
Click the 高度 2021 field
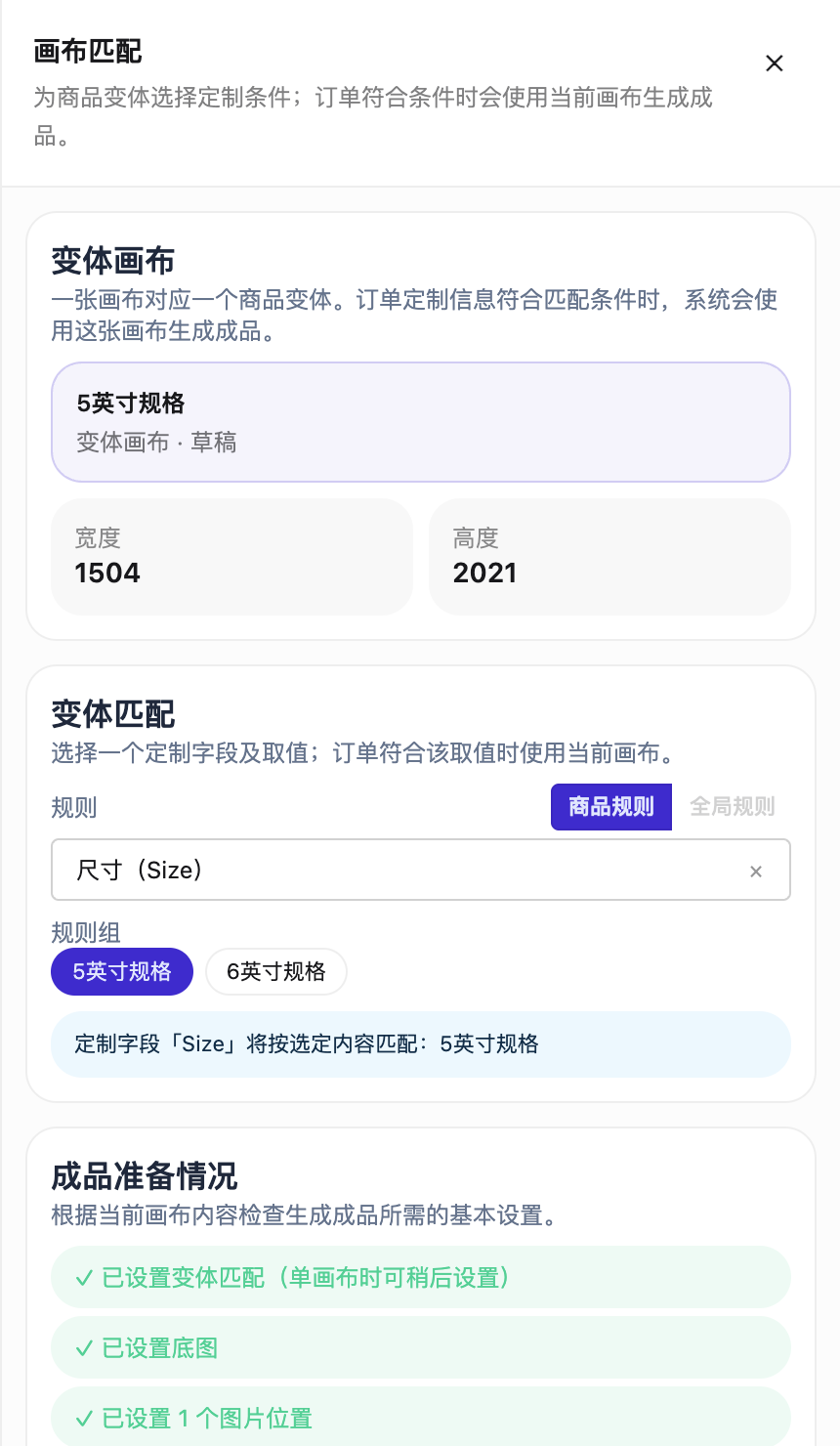(x=609, y=557)
